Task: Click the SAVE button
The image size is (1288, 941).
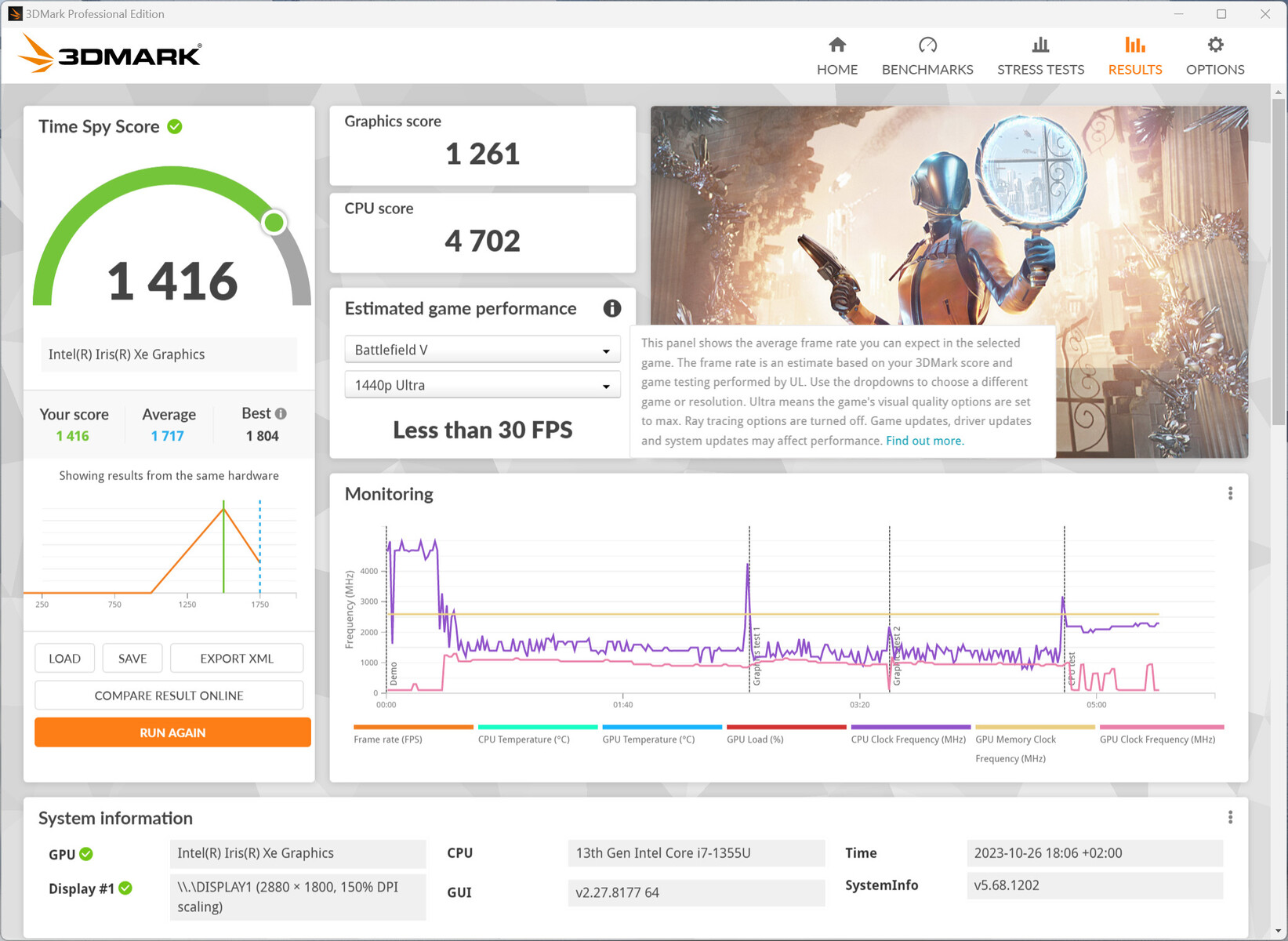Action: coord(132,659)
